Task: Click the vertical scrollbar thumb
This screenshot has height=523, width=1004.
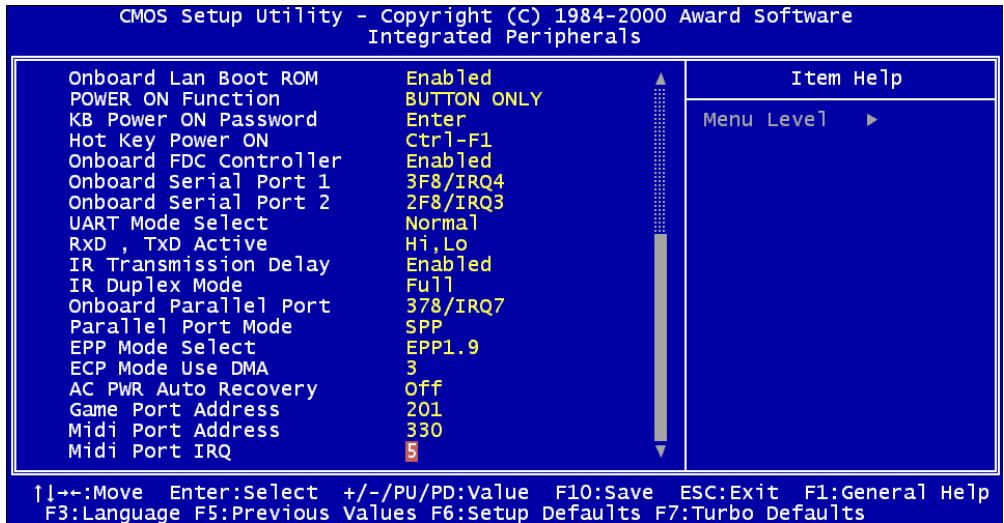Action: point(659,335)
